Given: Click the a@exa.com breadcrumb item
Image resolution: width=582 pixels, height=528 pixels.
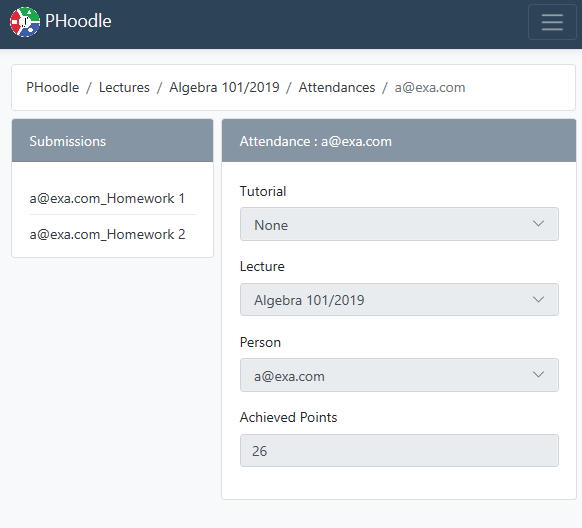Looking at the screenshot, I should point(430,88).
